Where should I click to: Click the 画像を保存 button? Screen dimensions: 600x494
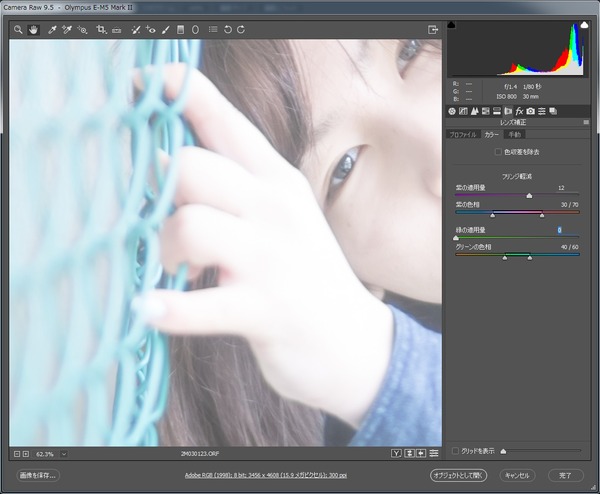[x=38, y=475]
